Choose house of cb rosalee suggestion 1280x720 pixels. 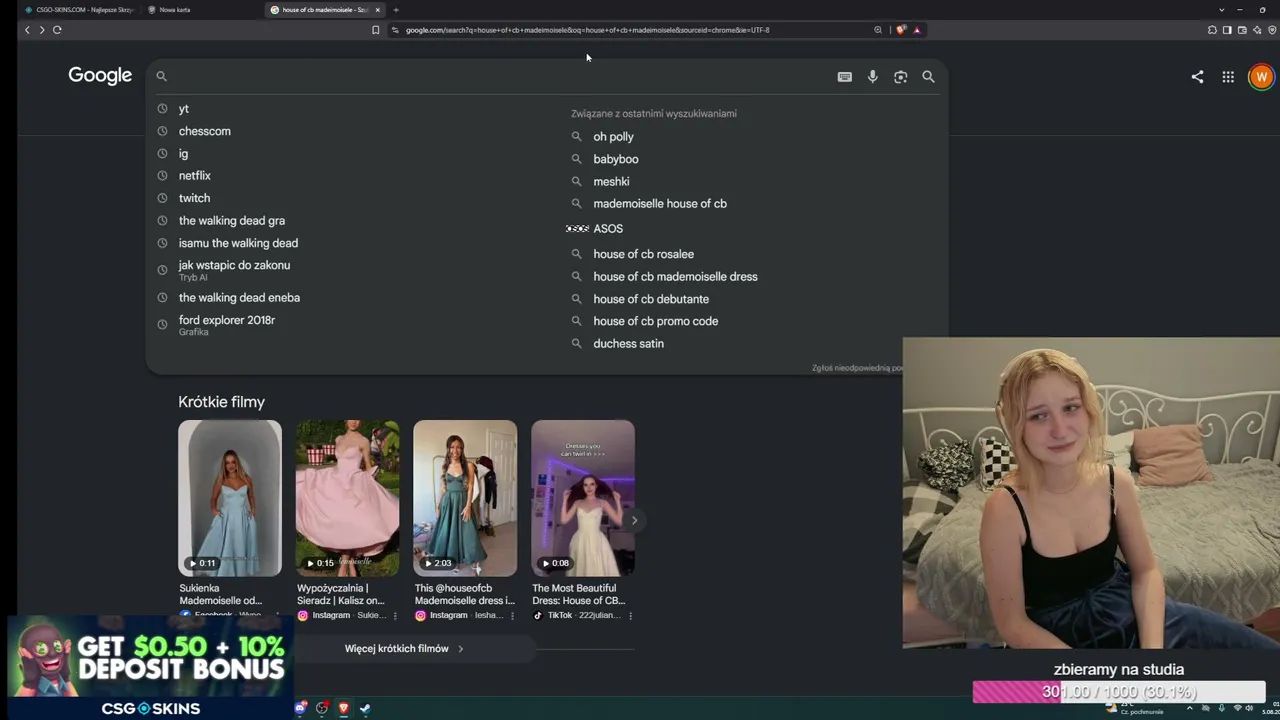coord(643,254)
